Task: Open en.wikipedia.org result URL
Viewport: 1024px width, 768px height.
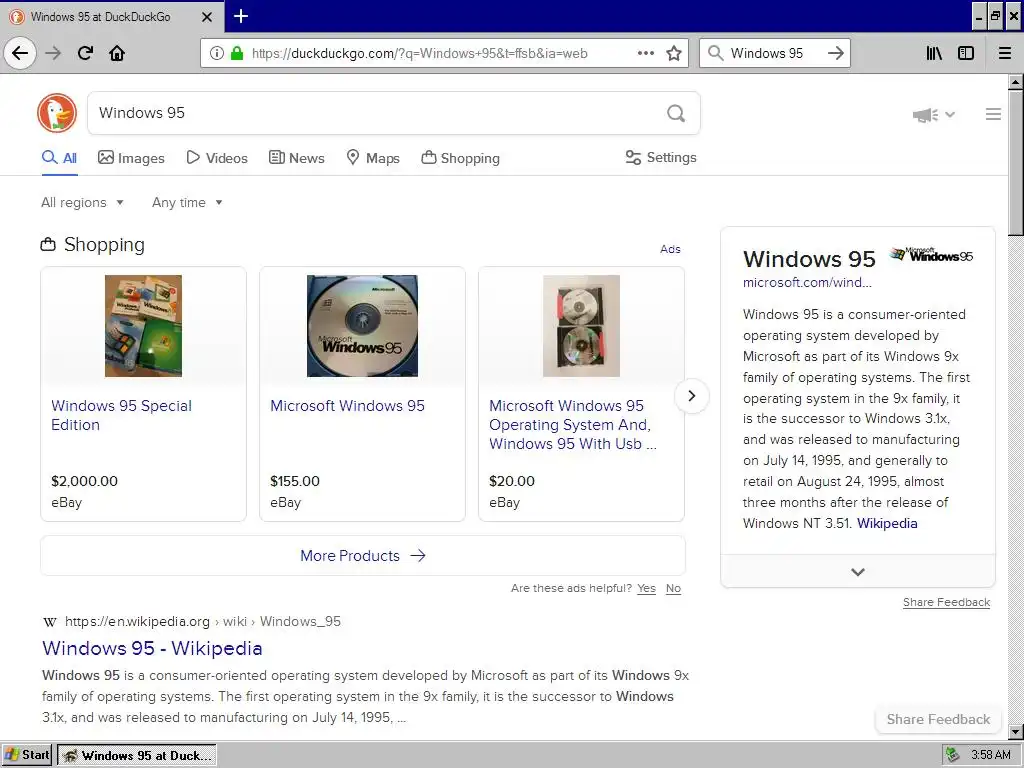Action: 202,622
